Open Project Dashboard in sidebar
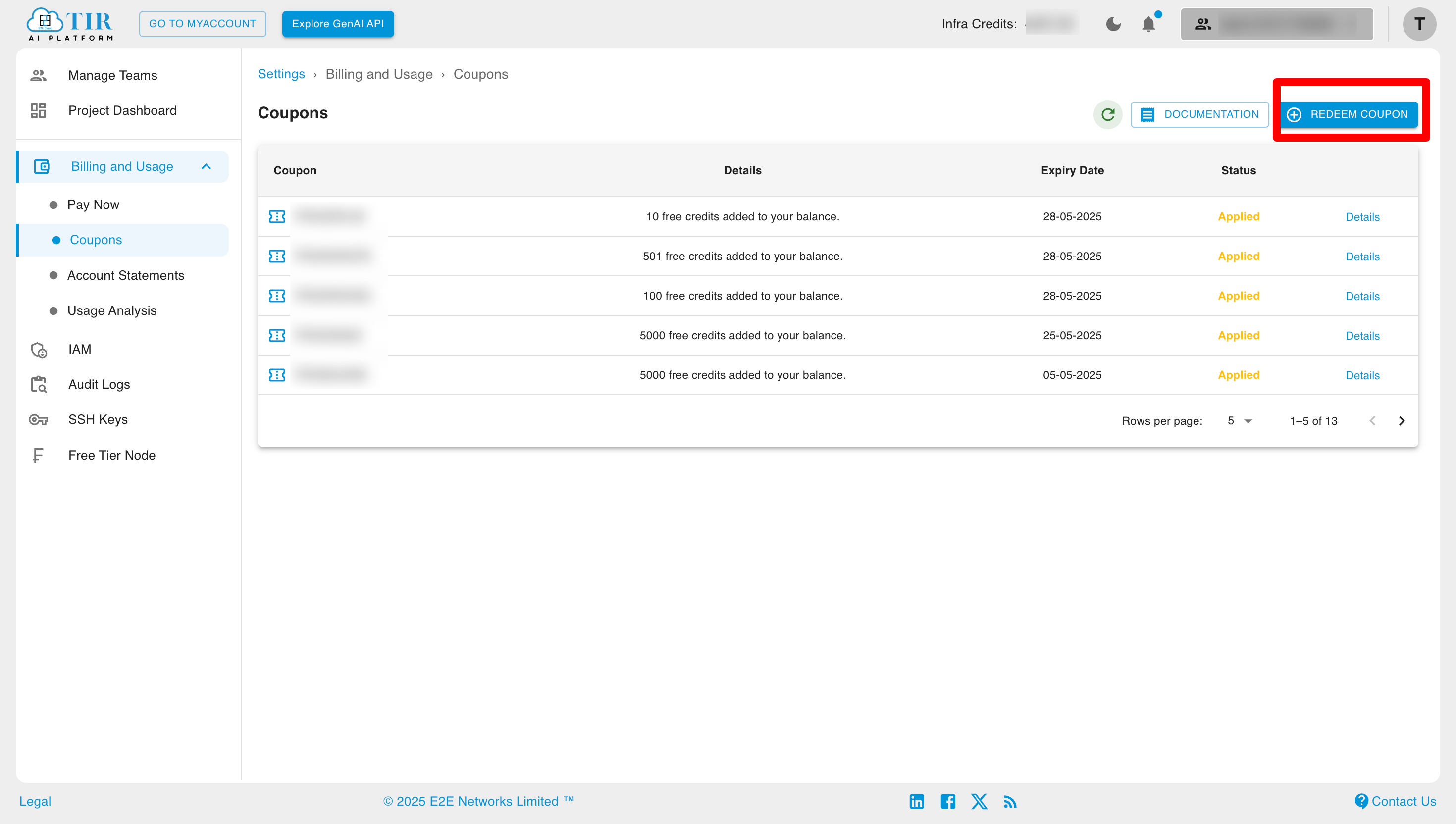The width and height of the screenshot is (1456, 824). [x=122, y=110]
